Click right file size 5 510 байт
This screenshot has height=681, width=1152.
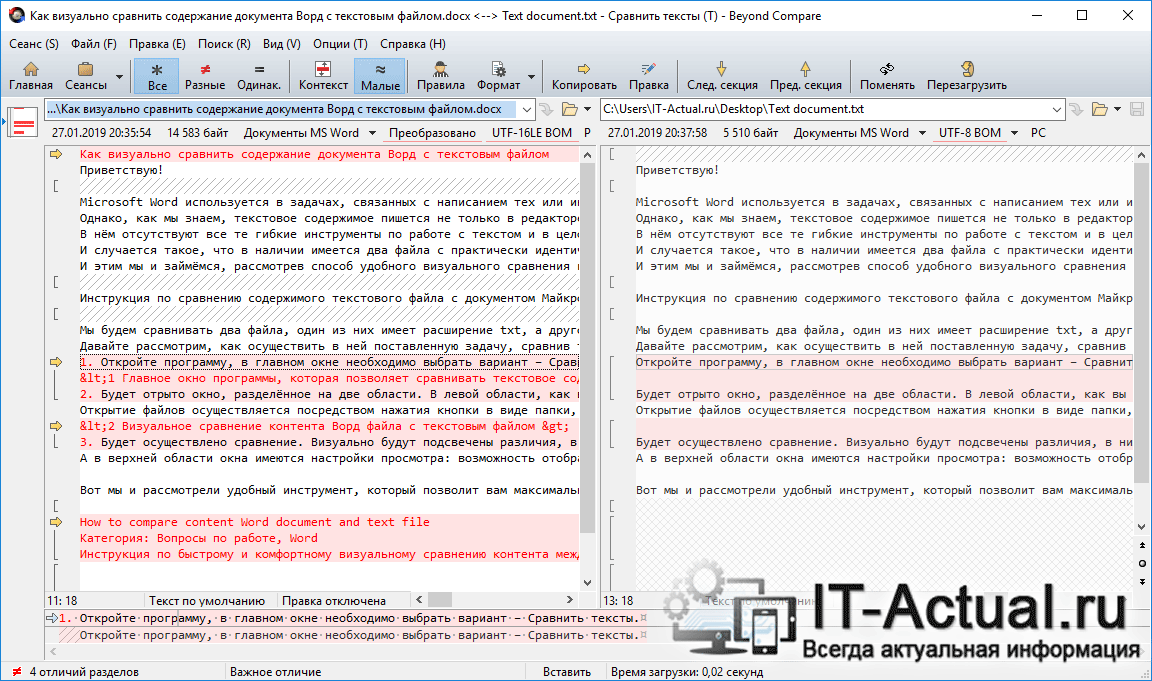(750, 133)
